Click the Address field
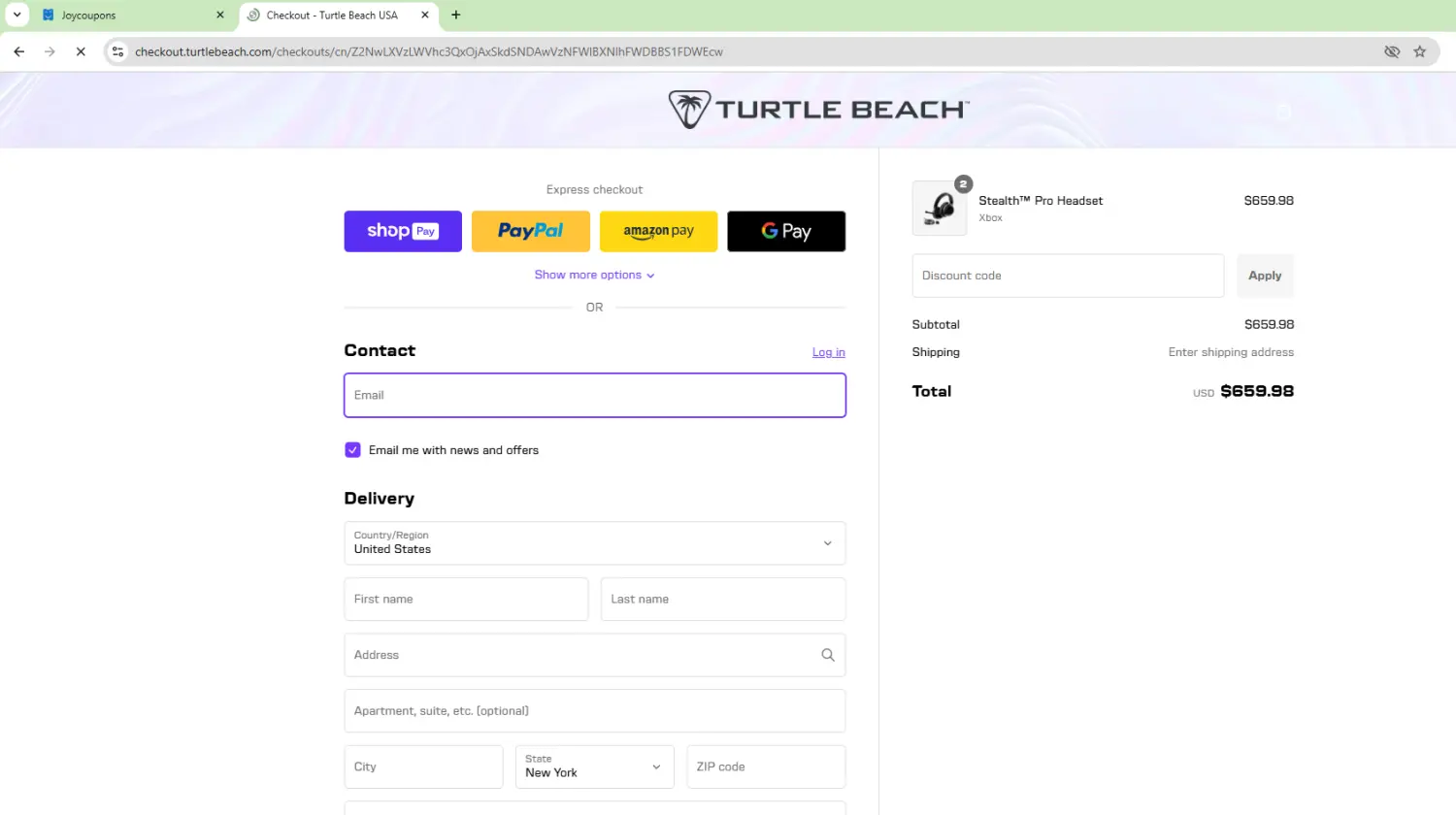Image resolution: width=1456 pixels, height=815 pixels. point(595,655)
